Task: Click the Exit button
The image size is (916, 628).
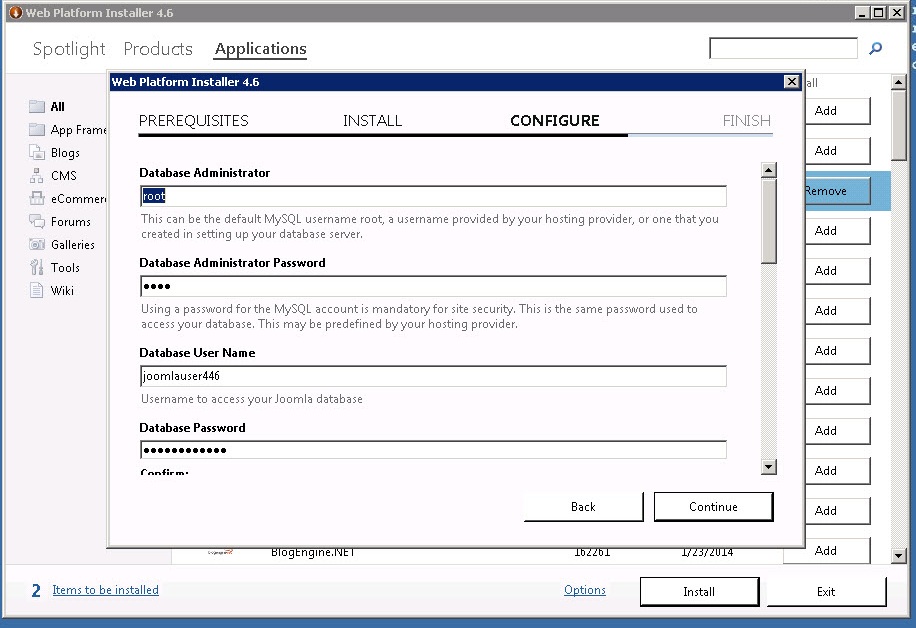Action: point(826,592)
